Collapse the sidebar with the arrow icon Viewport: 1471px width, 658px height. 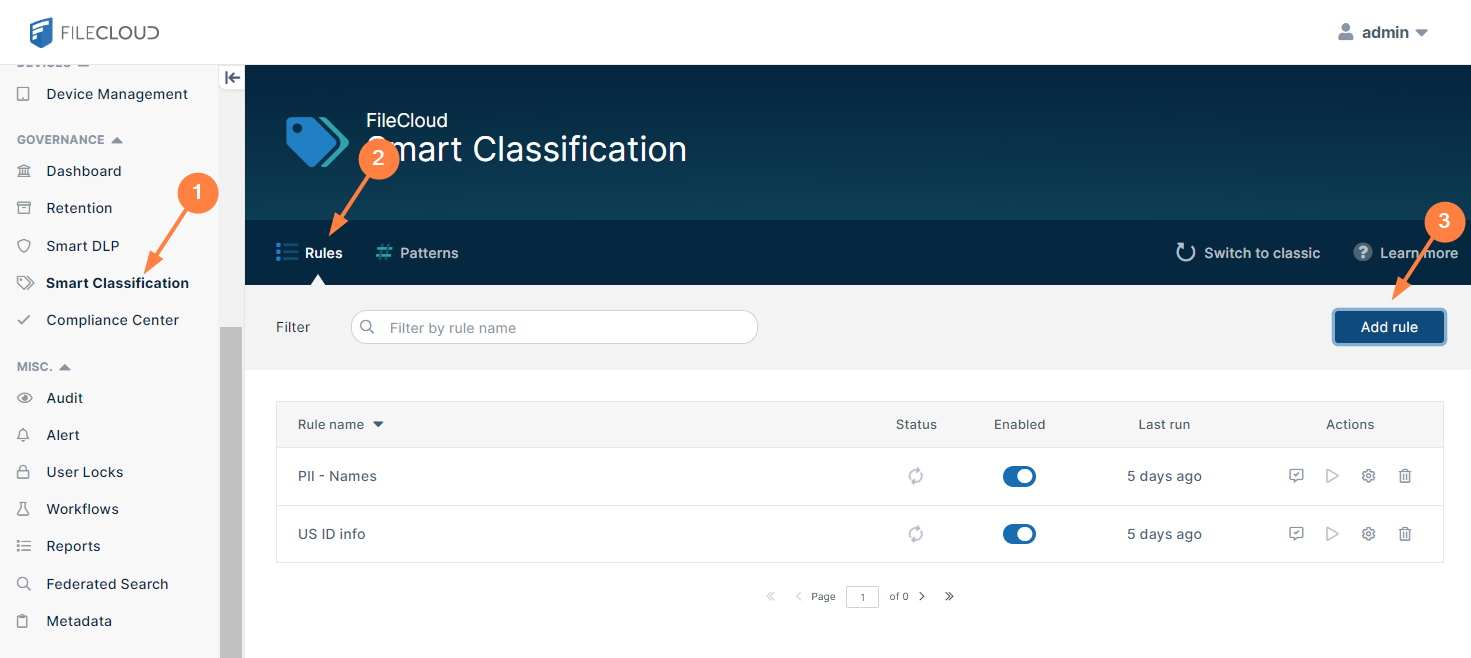coord(232,77)
